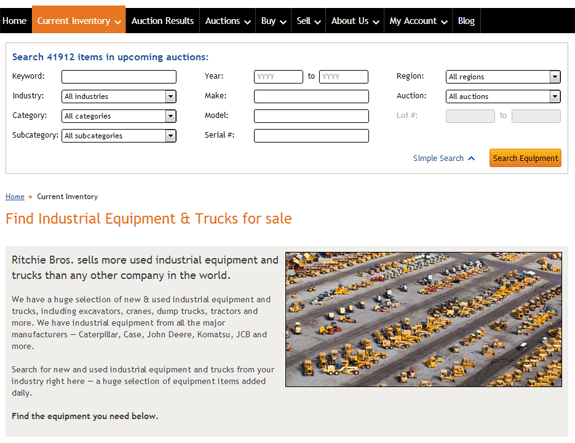Screen dimensions: 575x443
Task: Open the Blog page
Action: pyautogui.click(x=466, y=21)
